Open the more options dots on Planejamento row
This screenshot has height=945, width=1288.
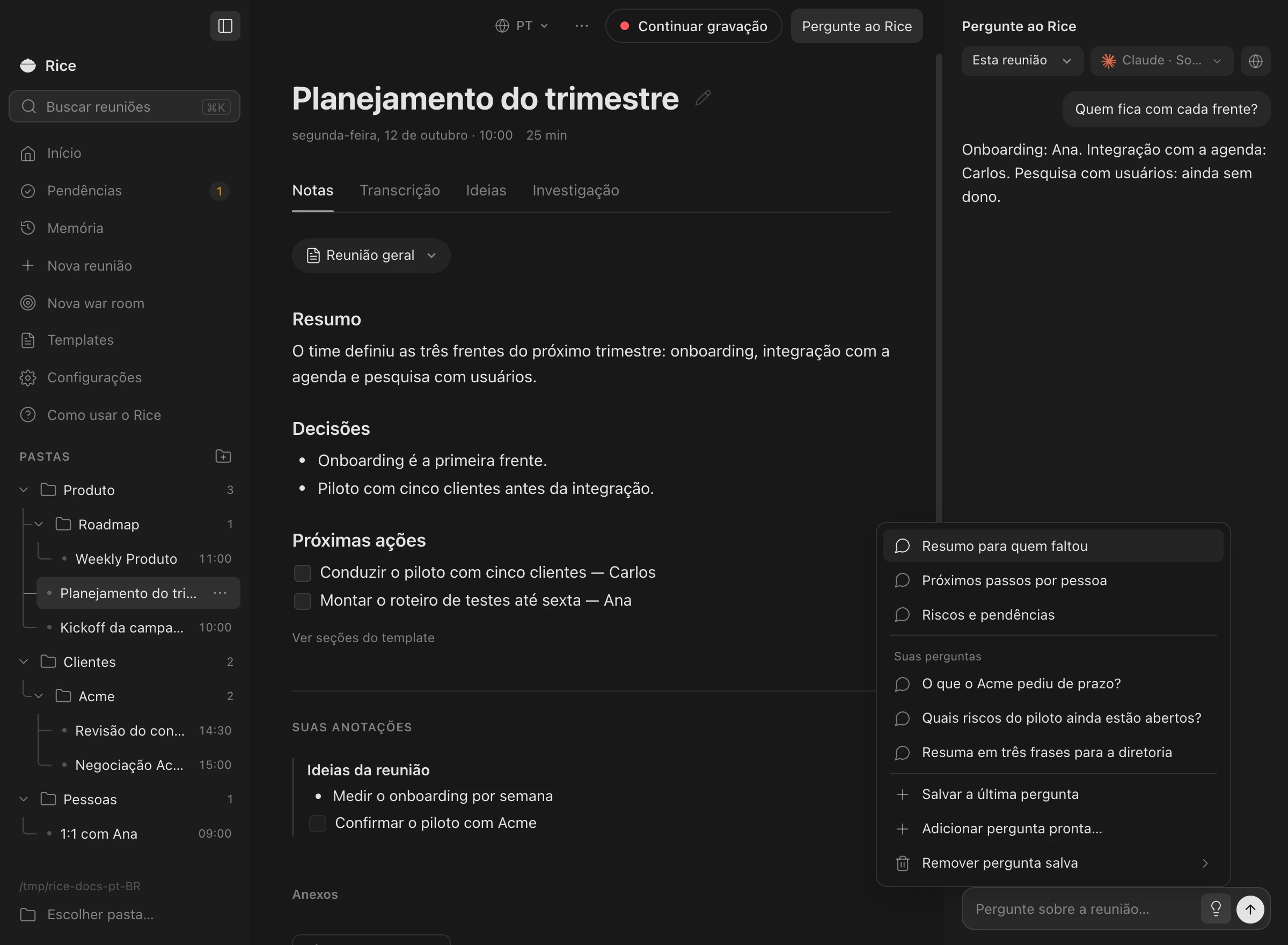(220, 593)
